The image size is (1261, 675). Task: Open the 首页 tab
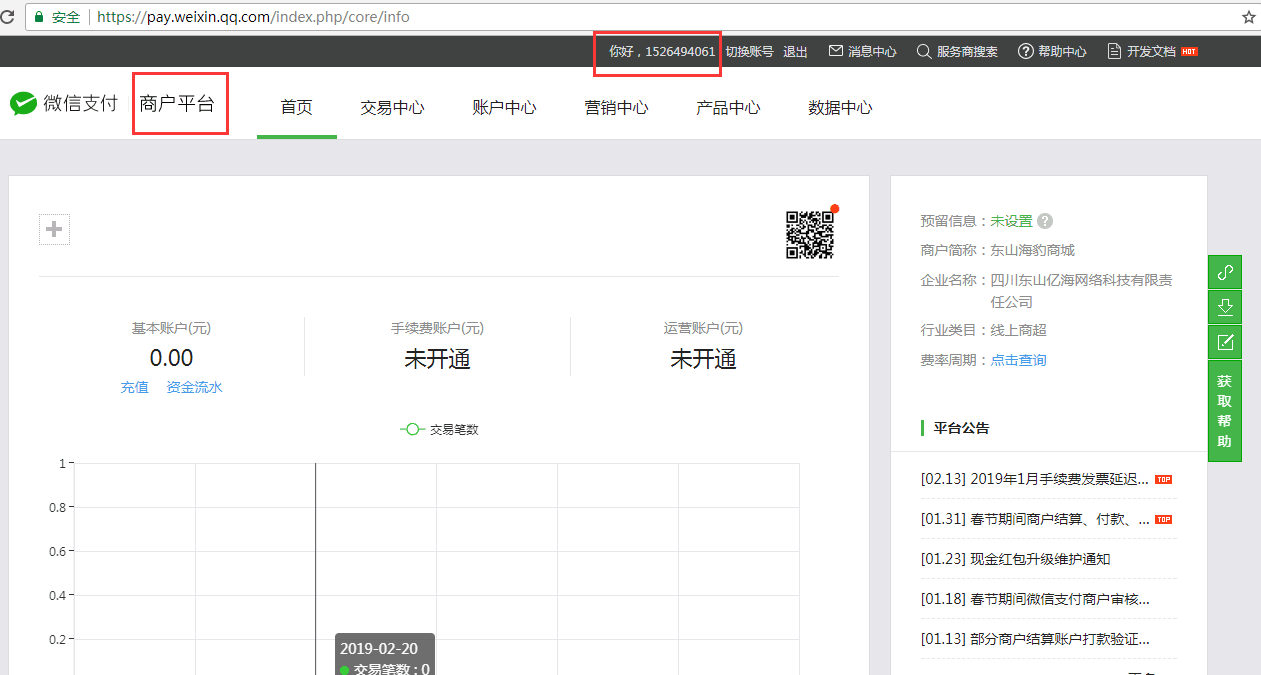click(x=297, y=107)
